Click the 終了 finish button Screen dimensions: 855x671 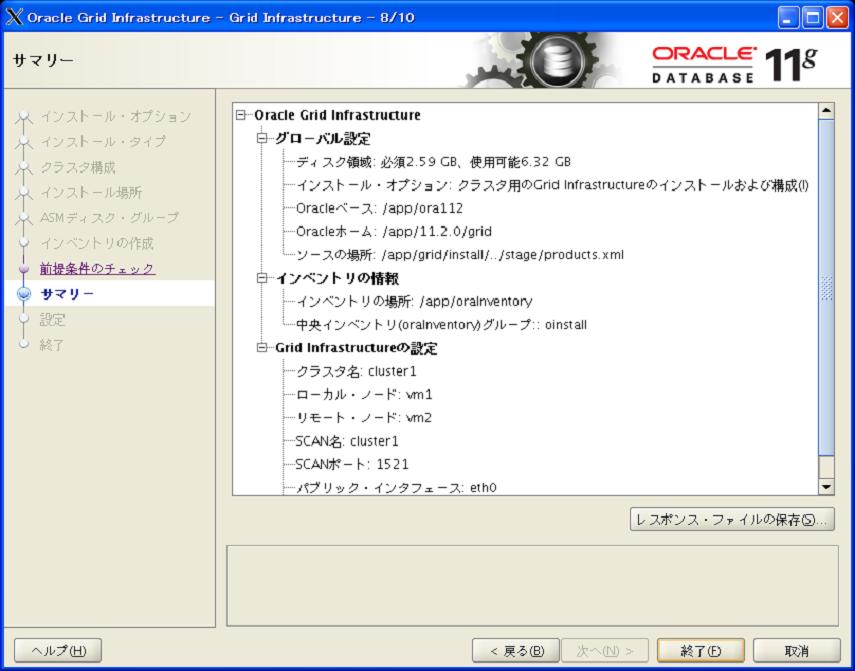coord(701,650)
